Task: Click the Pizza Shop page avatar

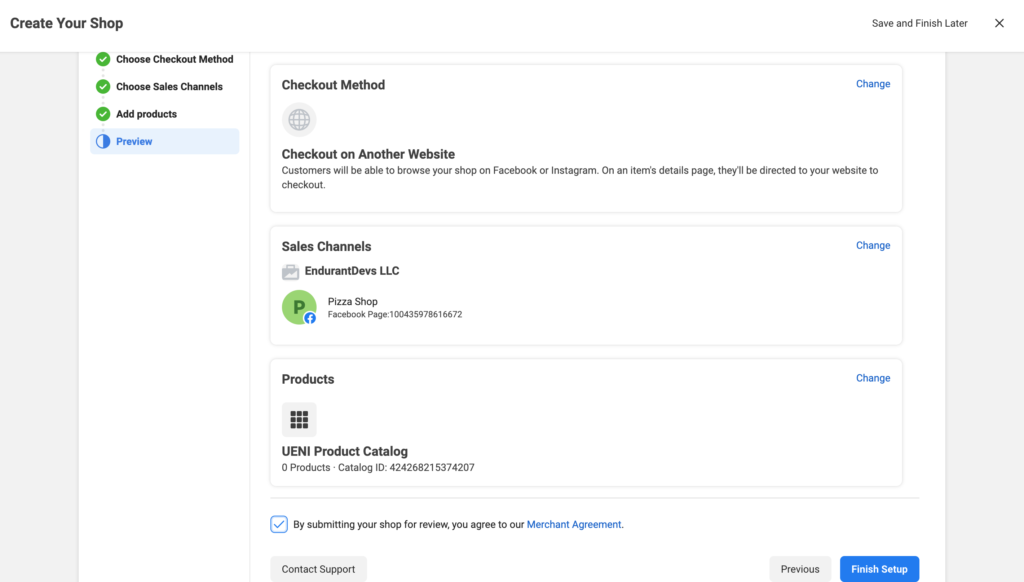Action: [299, 307]
